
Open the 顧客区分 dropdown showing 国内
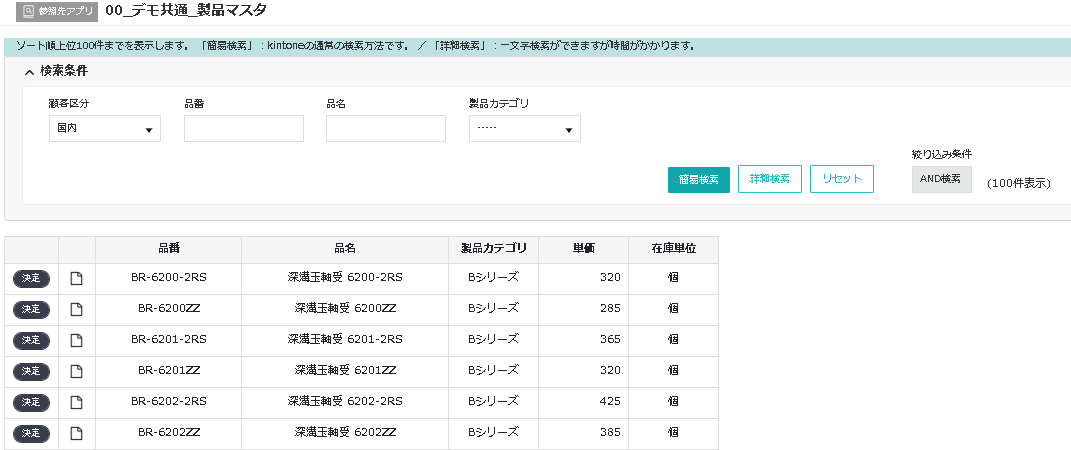tap(104, 129)
